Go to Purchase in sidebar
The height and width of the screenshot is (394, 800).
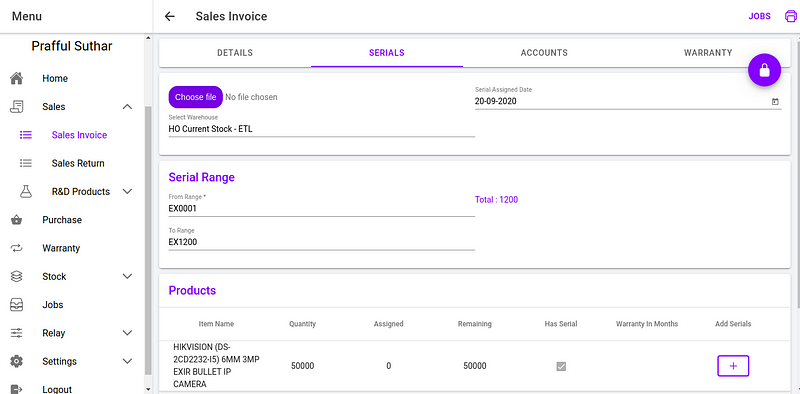coord(62,220)
